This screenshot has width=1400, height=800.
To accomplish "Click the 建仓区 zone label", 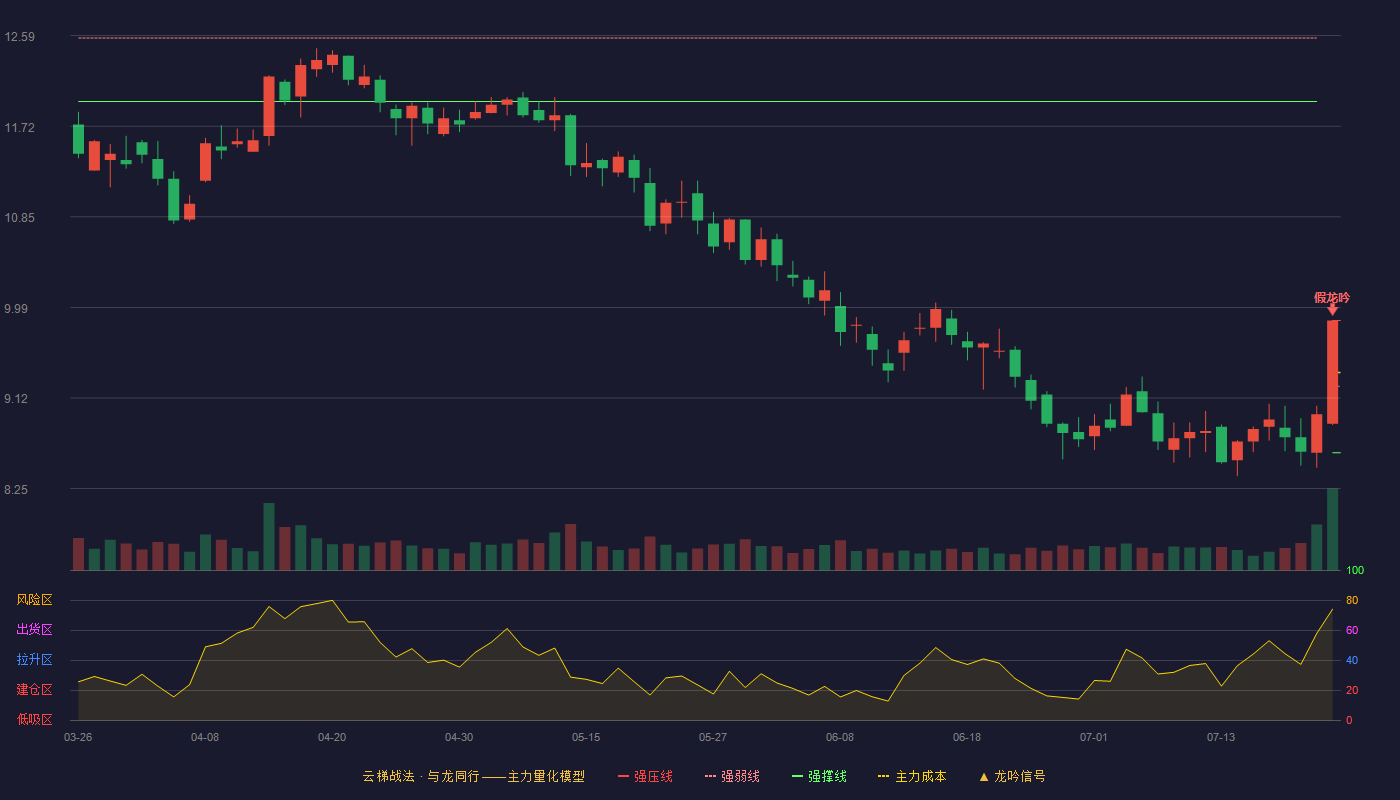I will click(x=35, y=690).
